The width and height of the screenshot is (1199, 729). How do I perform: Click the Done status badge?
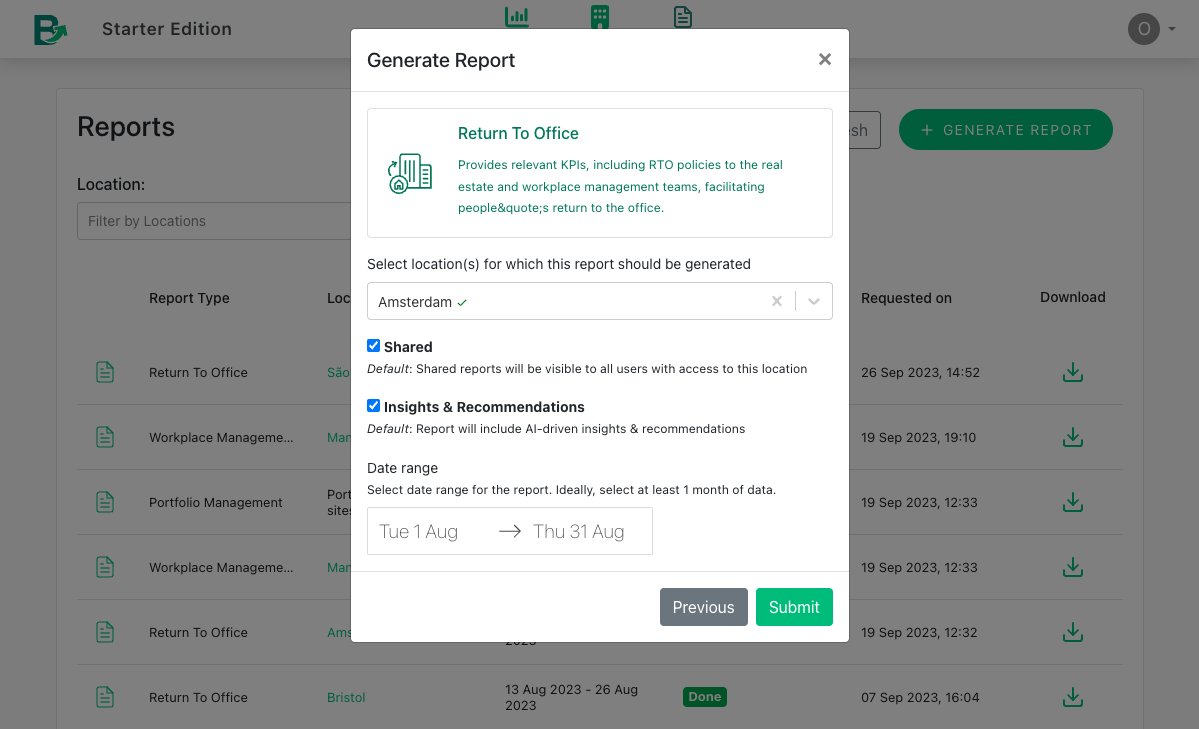[x=704, y=697]
